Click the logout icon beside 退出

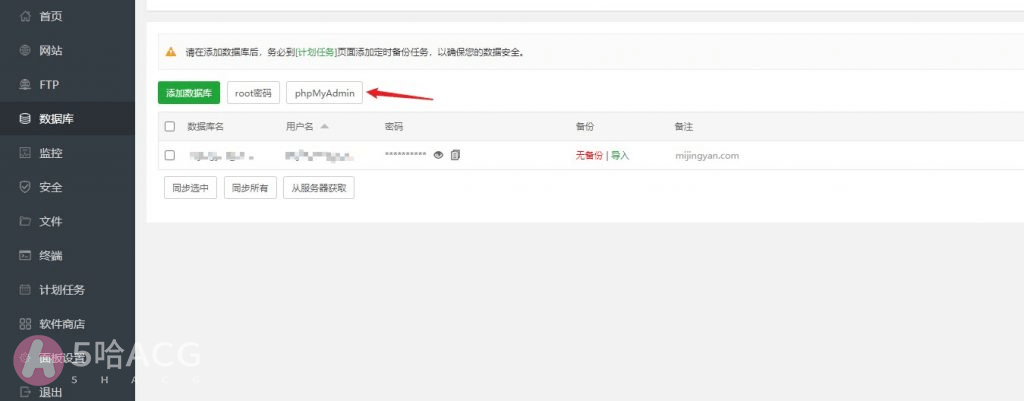click(25, 392)
